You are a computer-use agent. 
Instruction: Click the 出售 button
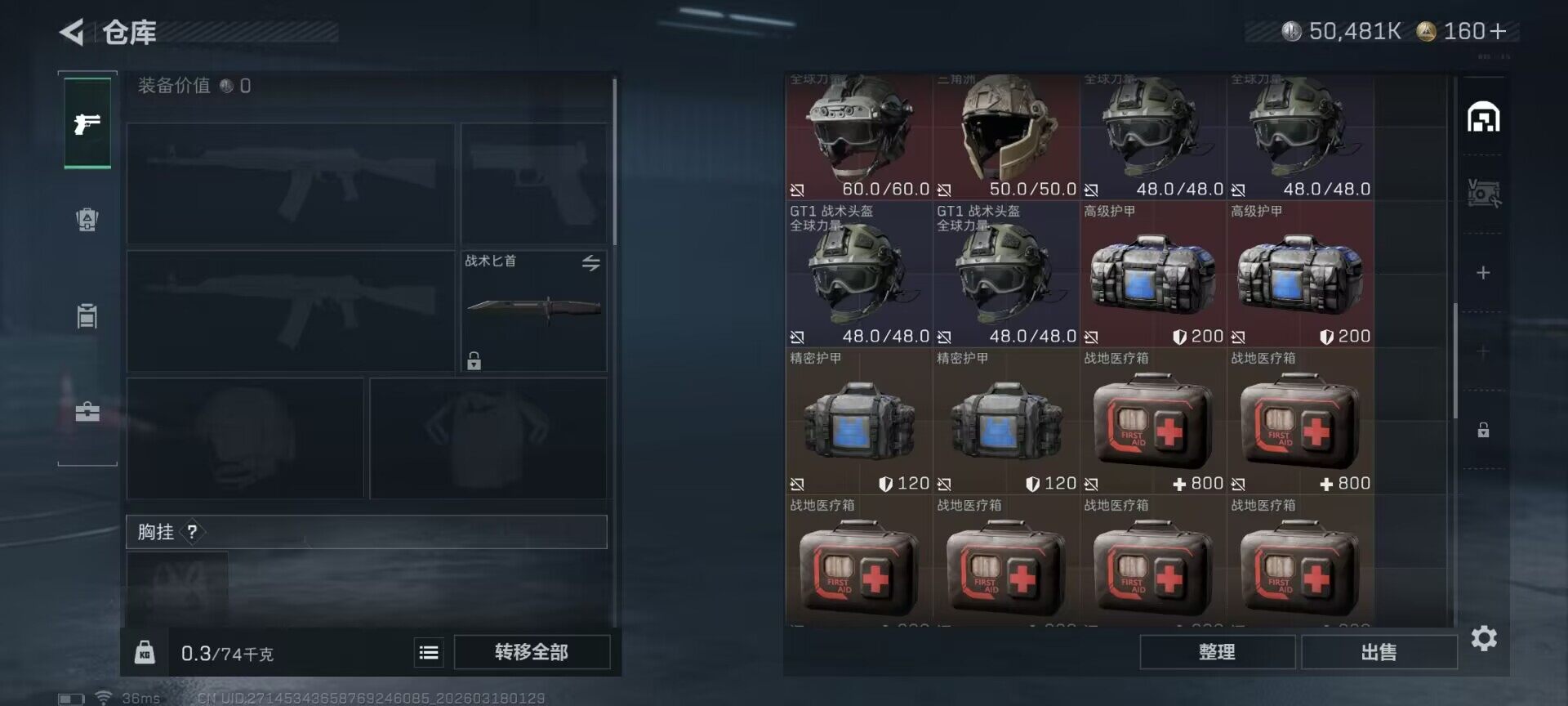(x=1379, y=652)
